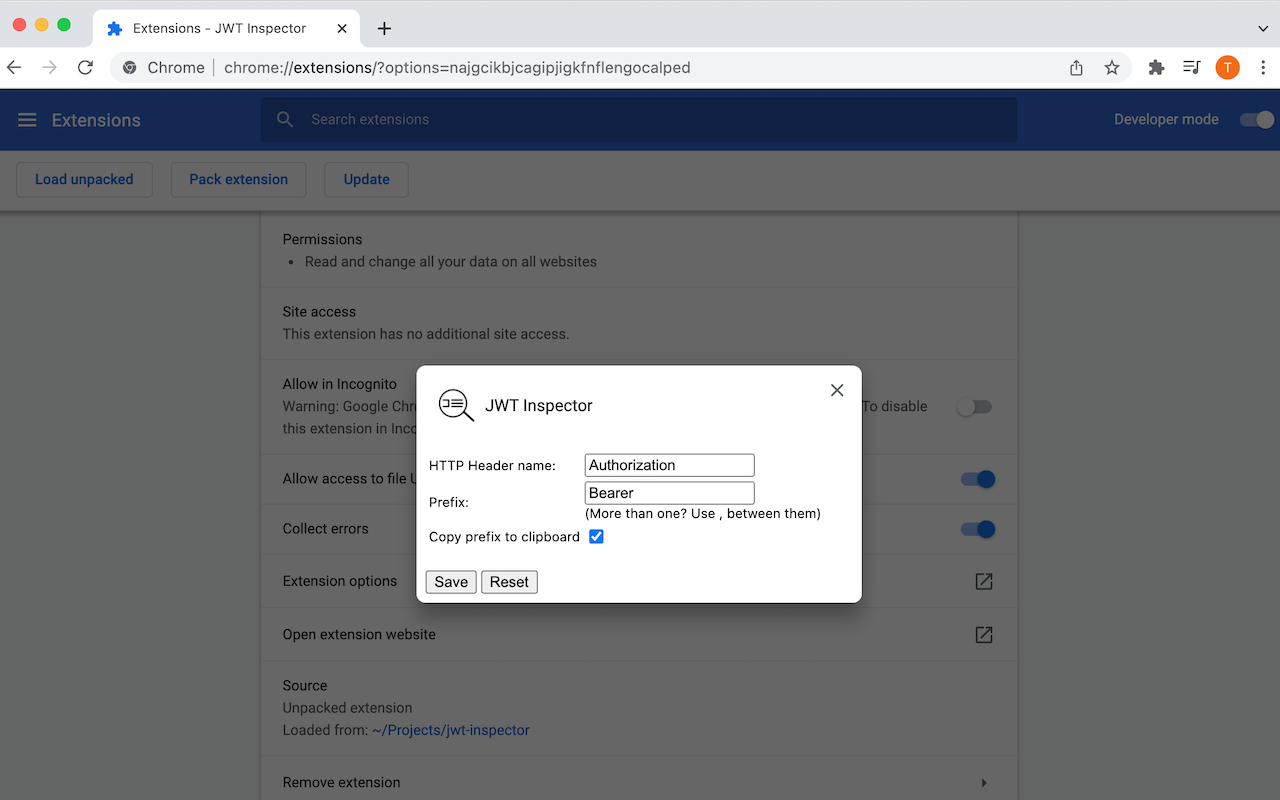Uncheck Copy prefix to clipboard checkbox
This screenshot has width=1280, height=800.
[596, 537]
